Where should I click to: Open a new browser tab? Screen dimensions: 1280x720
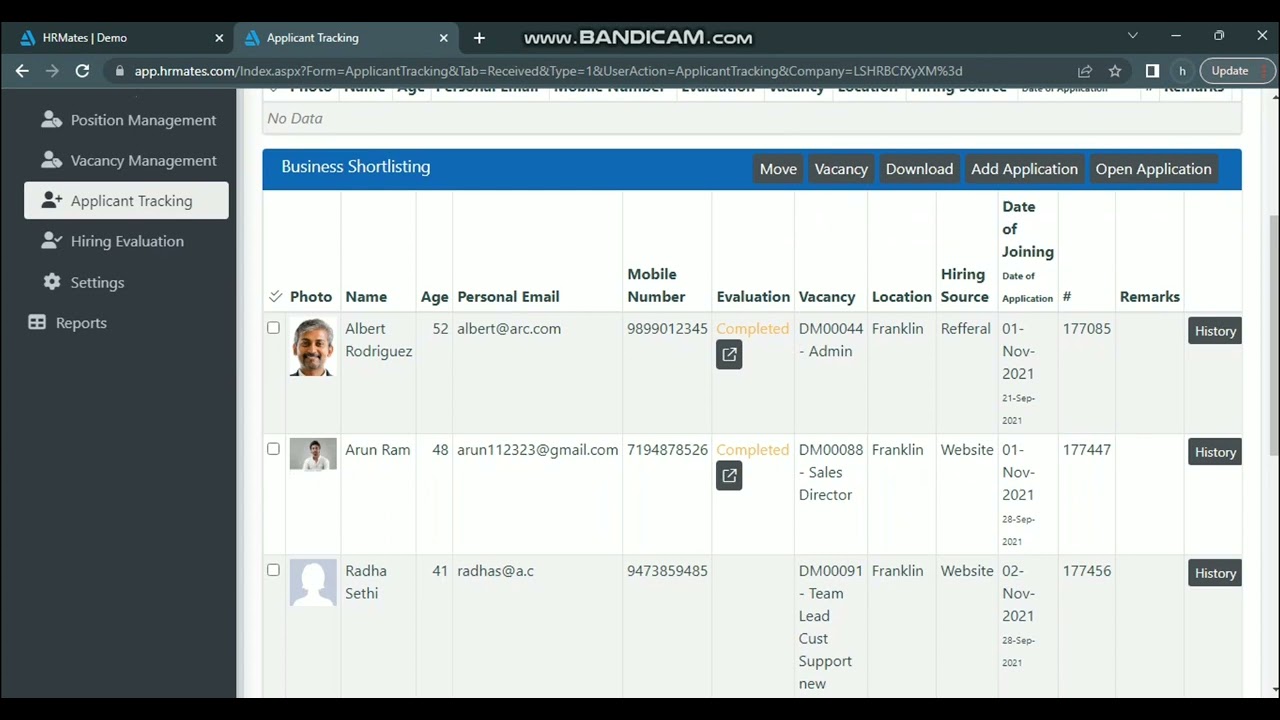click(x=479, y=38)
